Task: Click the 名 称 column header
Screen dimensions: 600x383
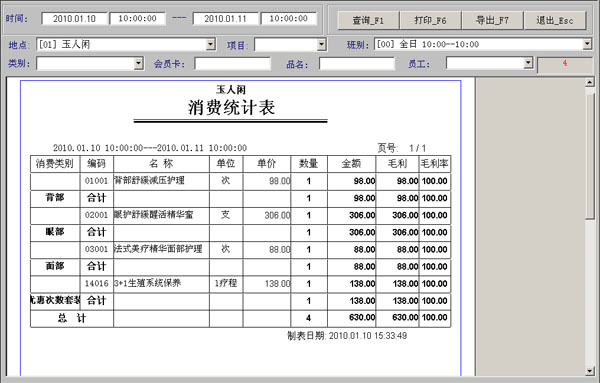Action: [x=161, y=164]
